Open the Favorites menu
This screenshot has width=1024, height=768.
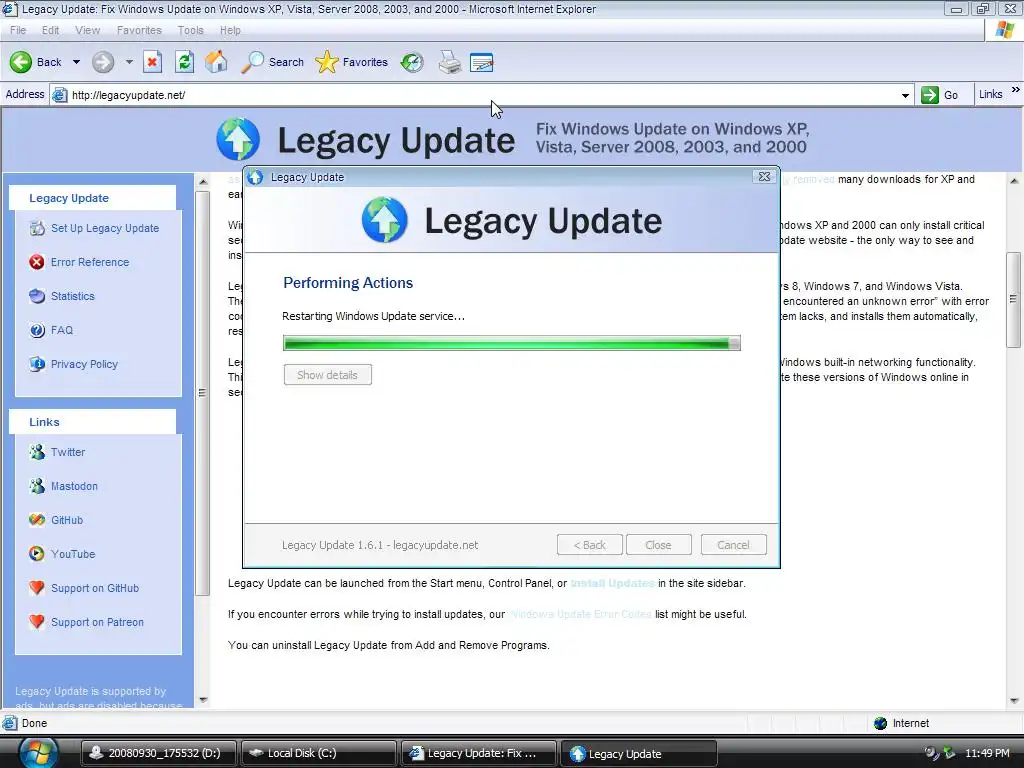pyautogui.click(x=139, y=30)
